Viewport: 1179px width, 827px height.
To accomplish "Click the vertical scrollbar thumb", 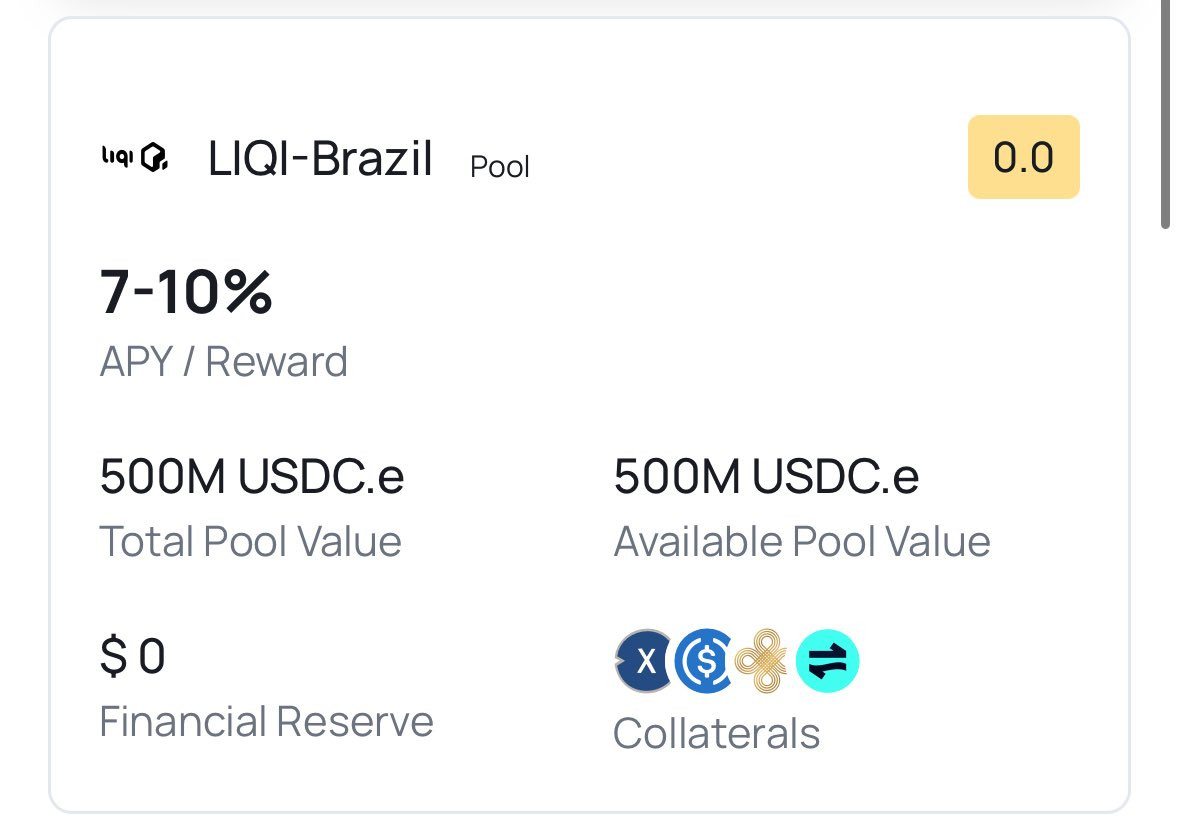I will click(1165, 113).
